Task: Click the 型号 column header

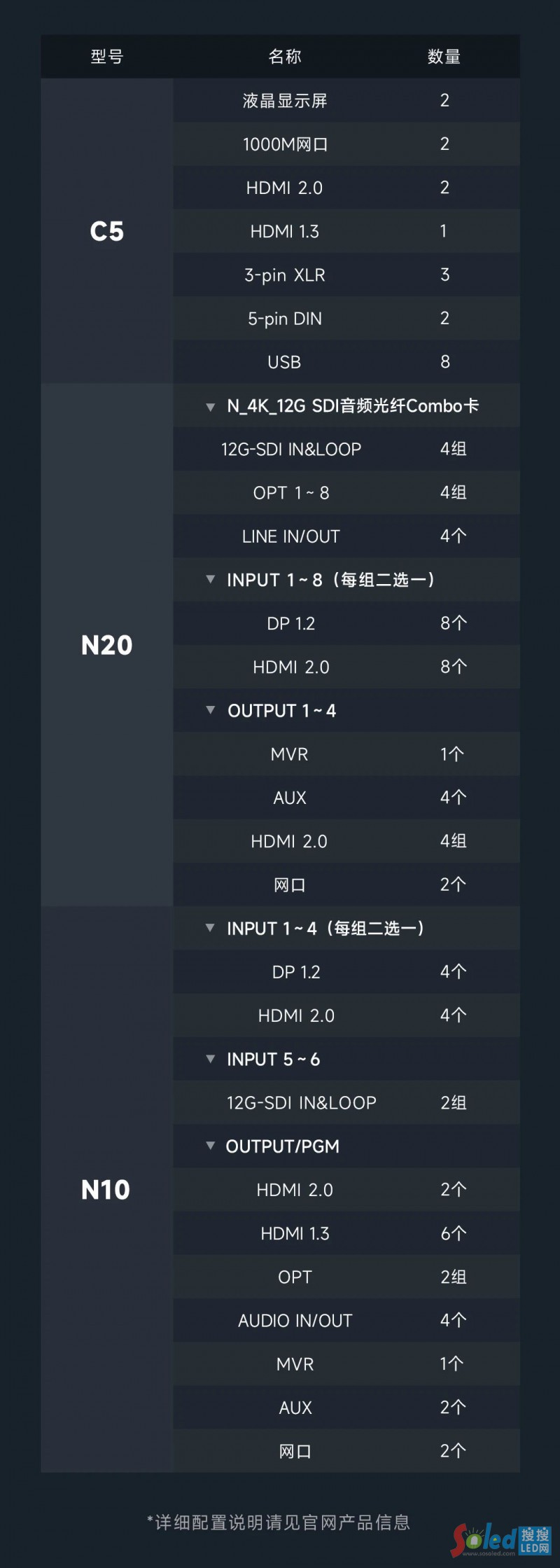Action: pyautogui.click(x=107, y=57)
